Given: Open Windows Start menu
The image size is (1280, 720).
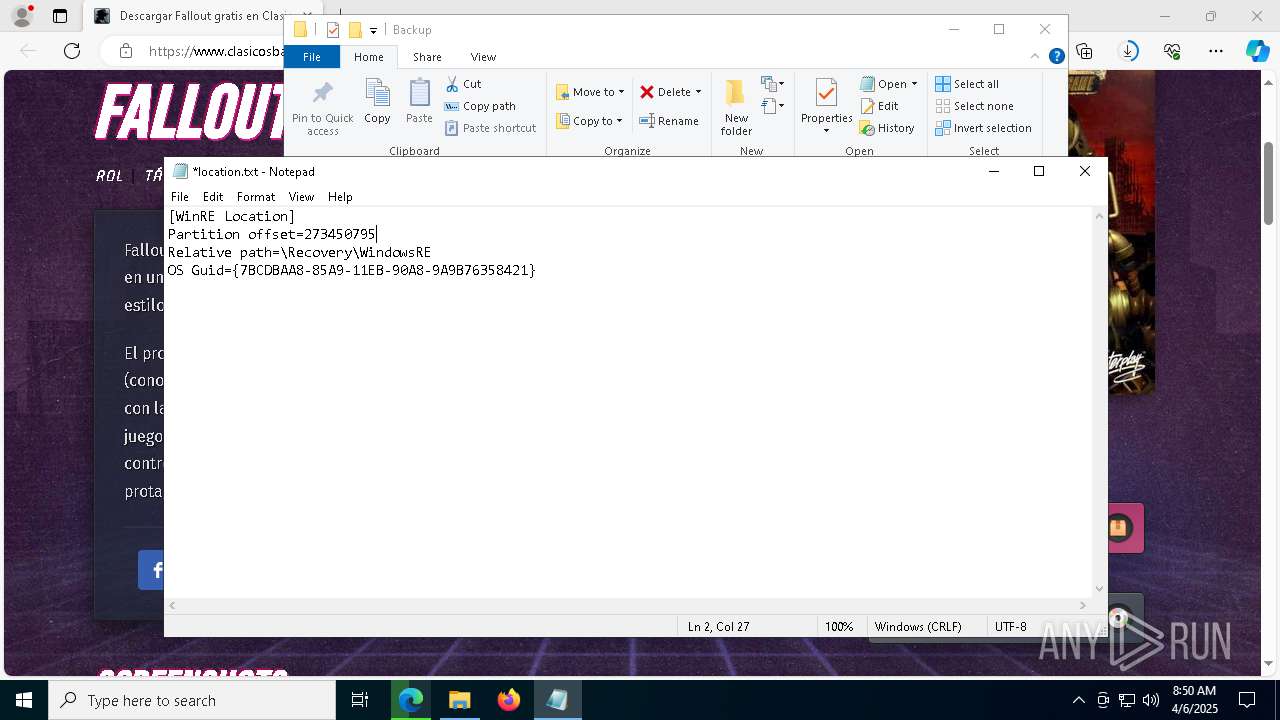Looking at the screenshot, I should pos(24,700).
